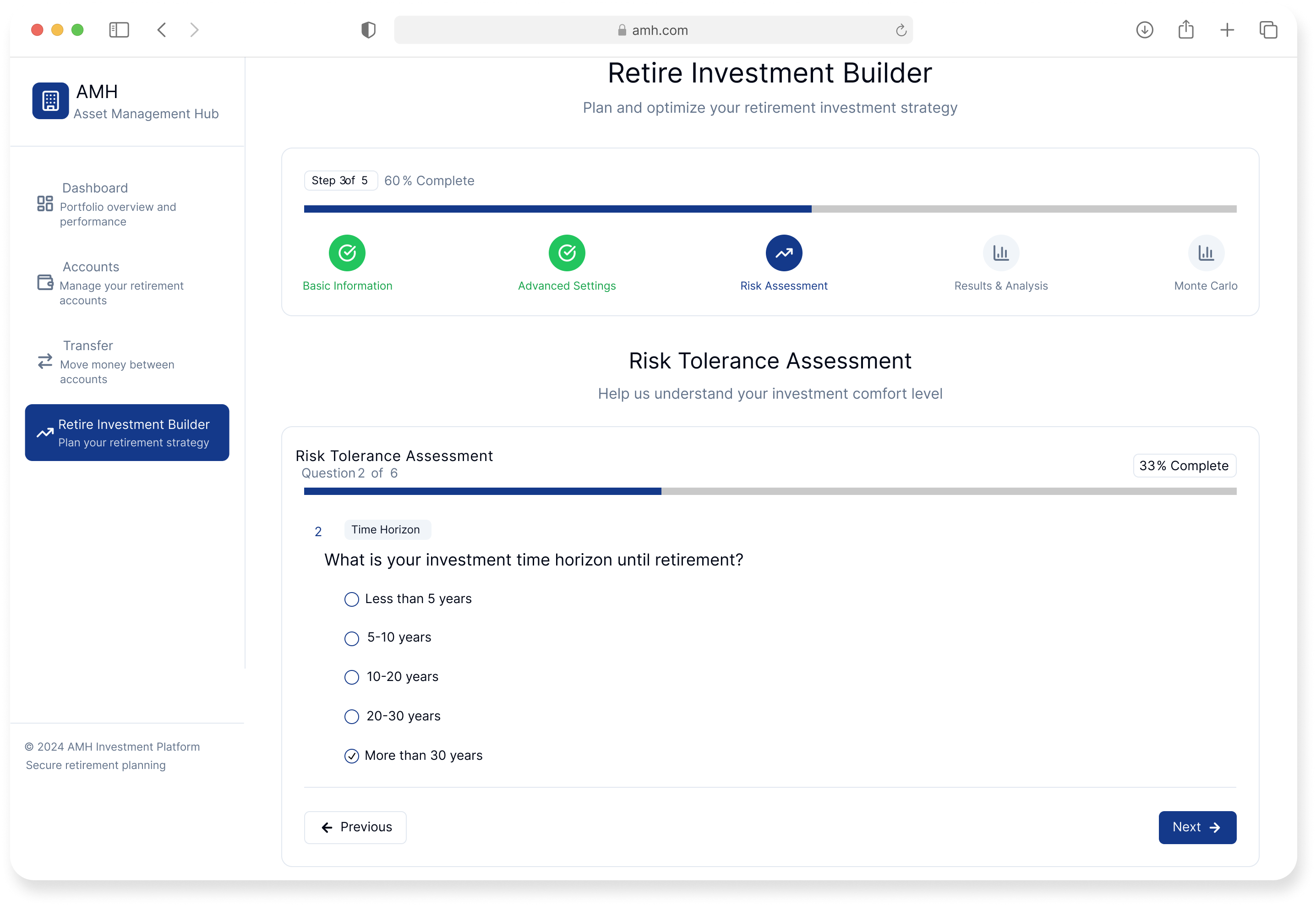Click the AMH building logo icon
Image resolution: width=1316 pixels, height=906 pixels.
50,101
